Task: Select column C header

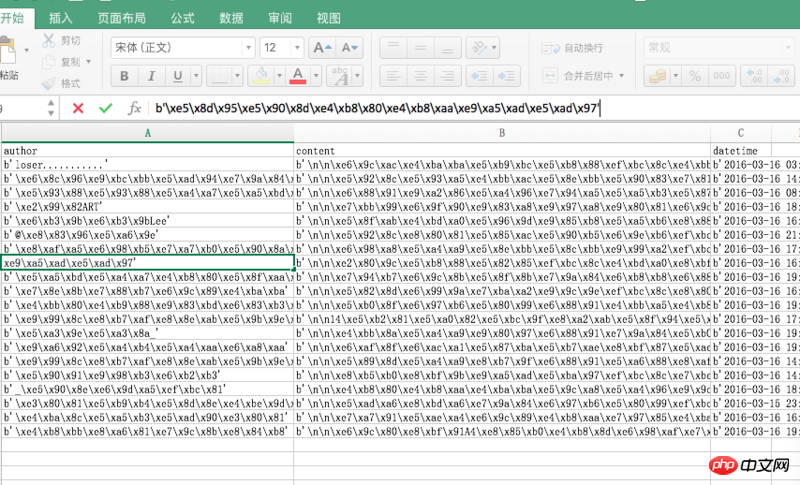Action: (x=741, y=133)
